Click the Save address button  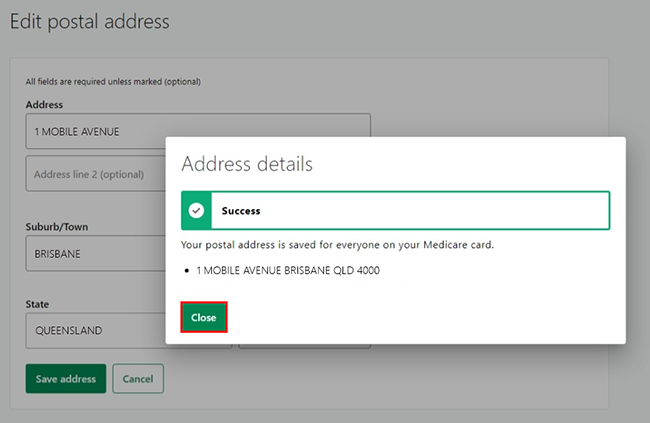[x=65, y=379]
